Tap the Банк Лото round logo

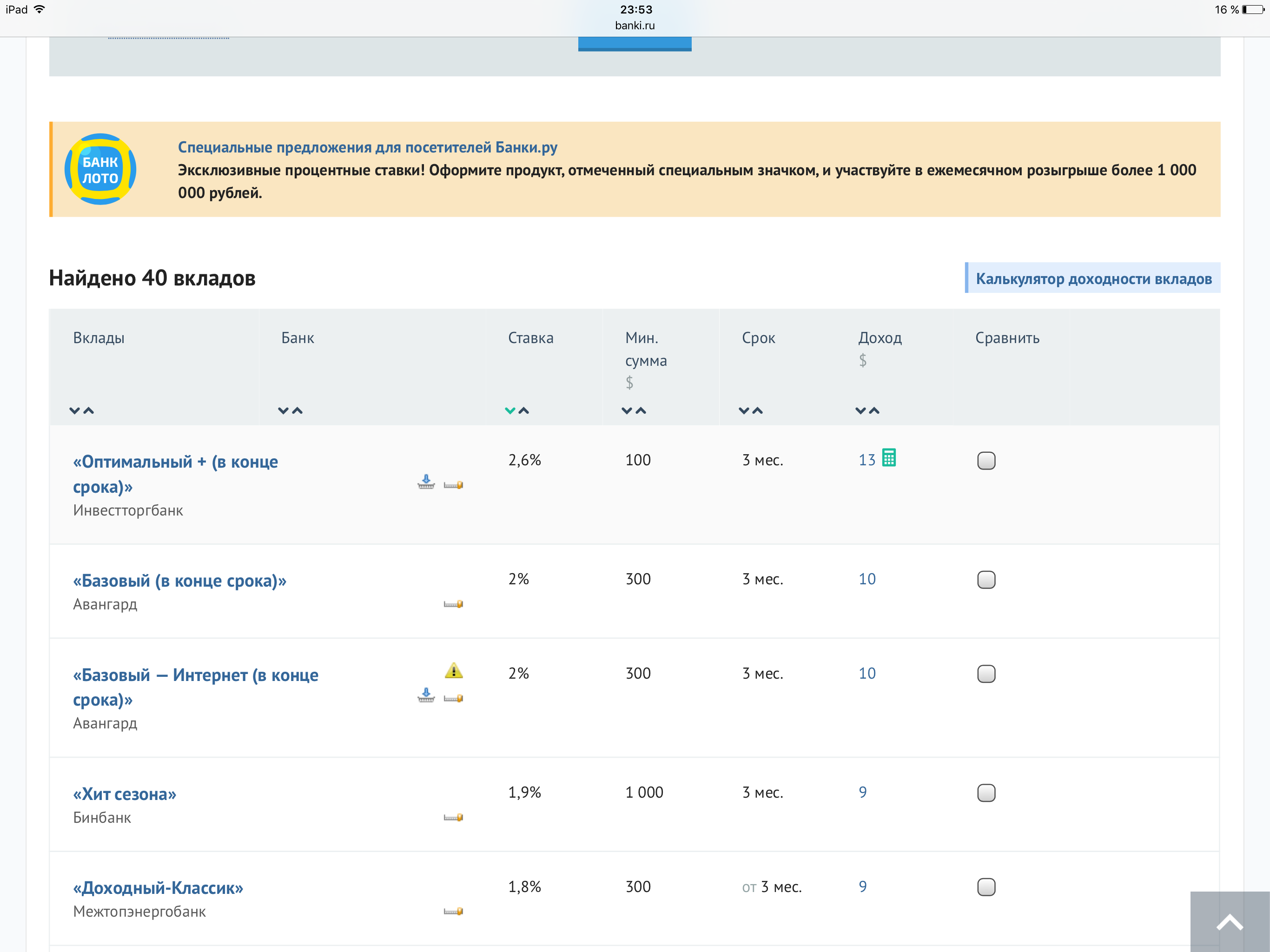(100, 169)
